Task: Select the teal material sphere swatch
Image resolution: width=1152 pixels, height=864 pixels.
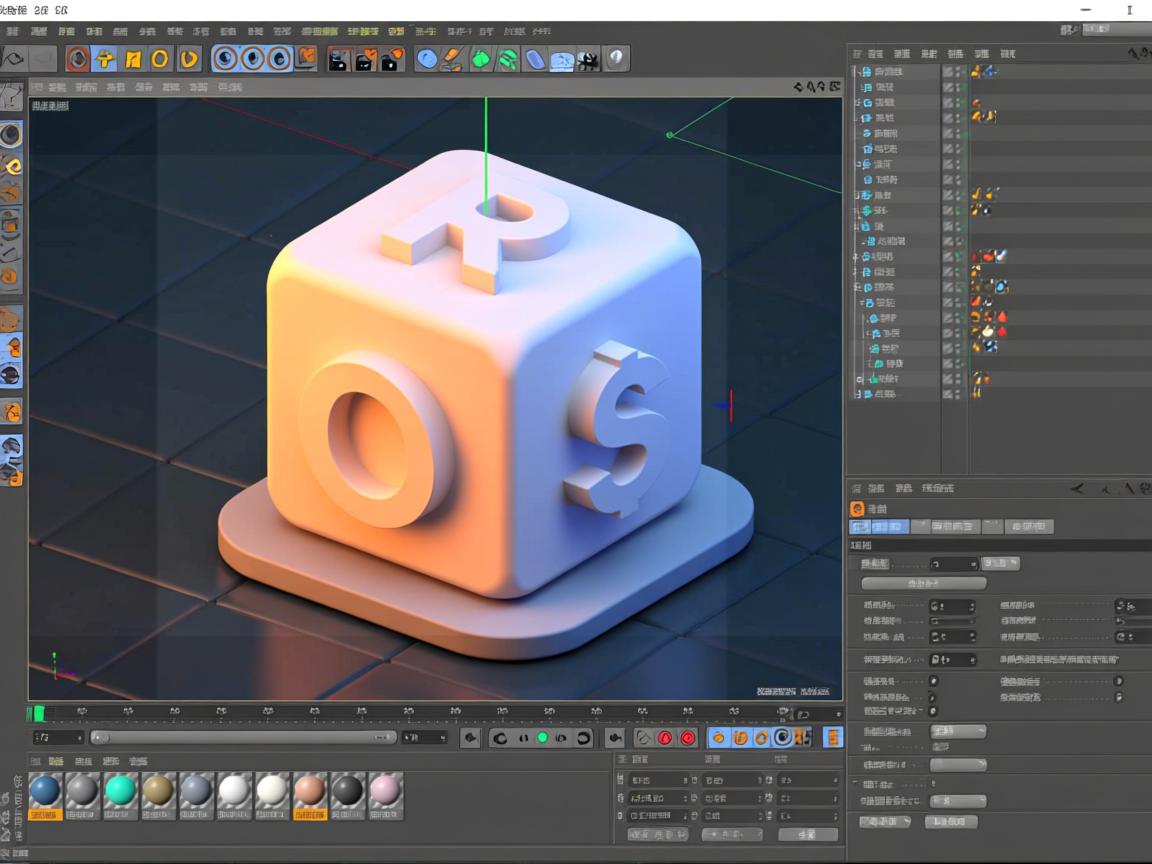Action: (x=120, y=791)
